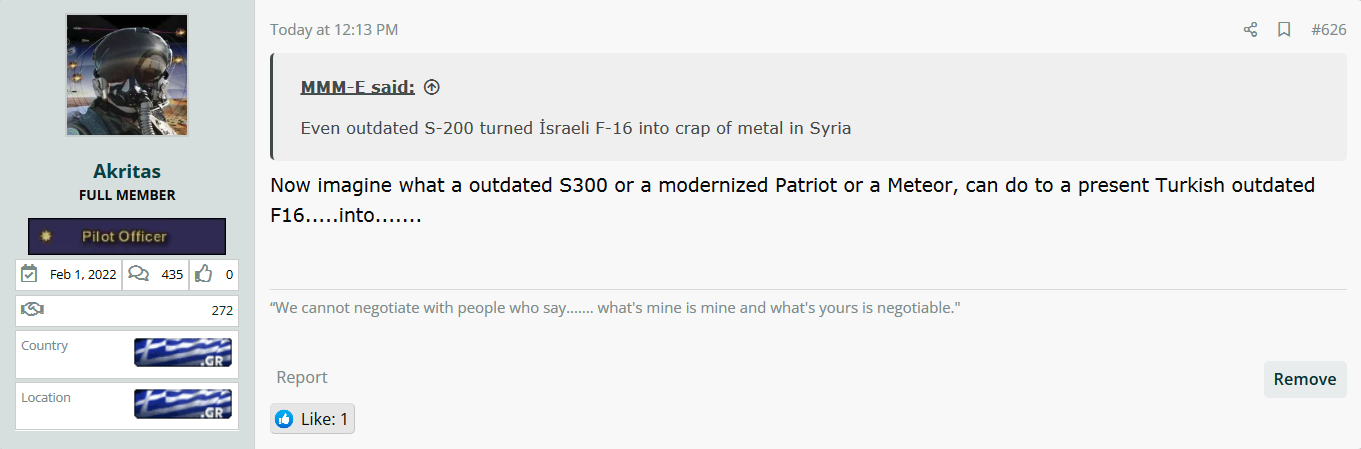
Task: Click the Greek flag next to Location
Action: tap(183, 403)
